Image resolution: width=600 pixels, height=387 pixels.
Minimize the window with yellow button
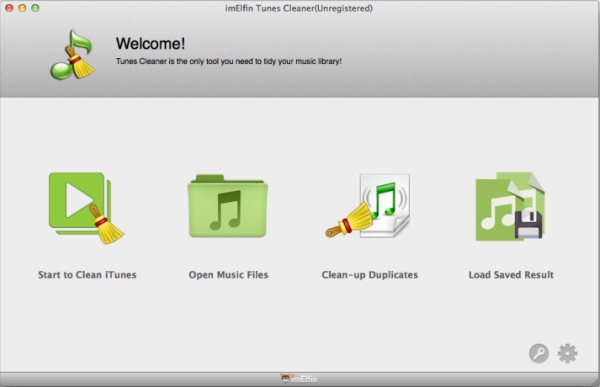click(x=22, y=8)
